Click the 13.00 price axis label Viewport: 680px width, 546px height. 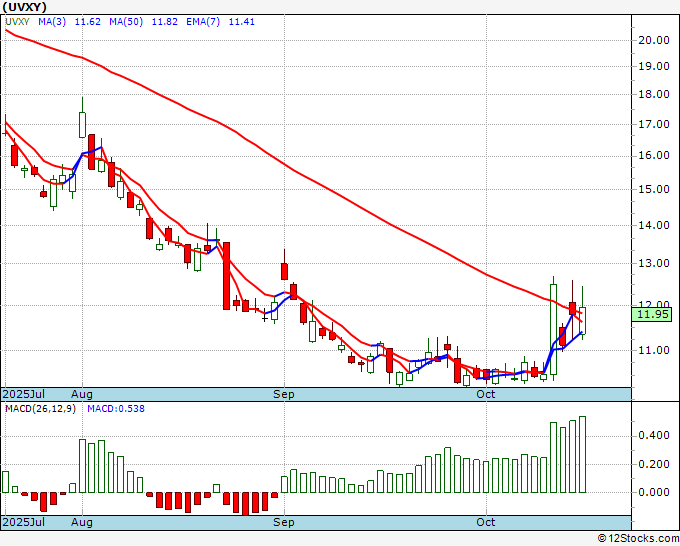coord(654,263)
